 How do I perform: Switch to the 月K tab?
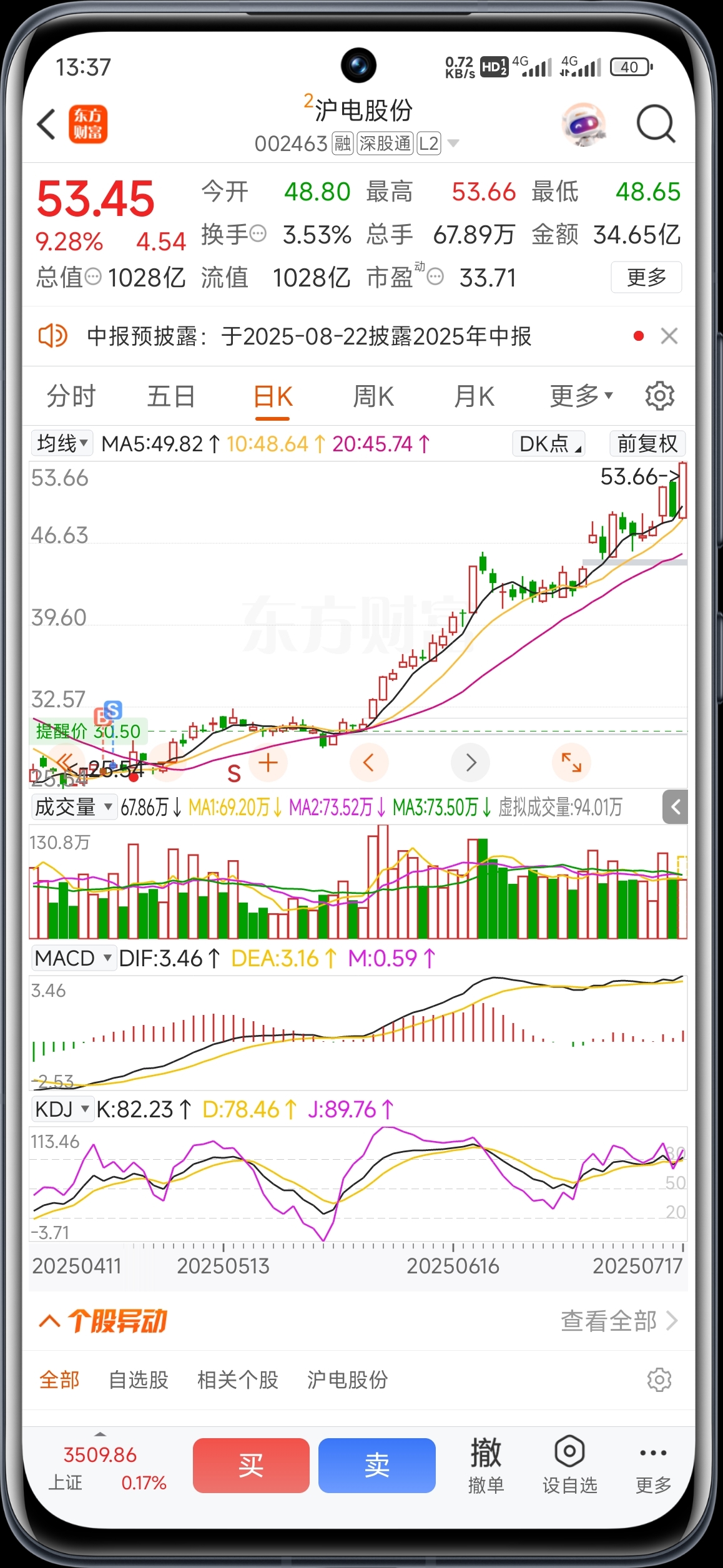point(475,396)
